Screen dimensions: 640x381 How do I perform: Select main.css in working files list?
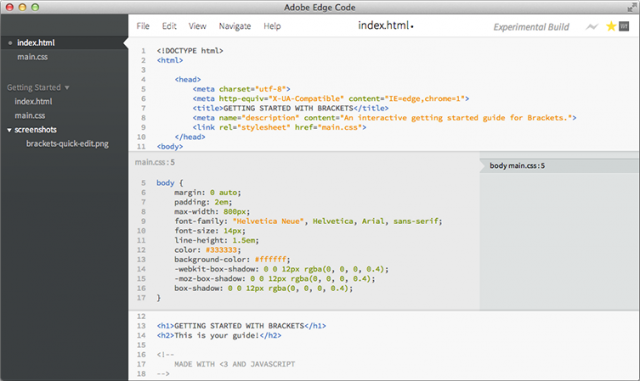(32, 57)
